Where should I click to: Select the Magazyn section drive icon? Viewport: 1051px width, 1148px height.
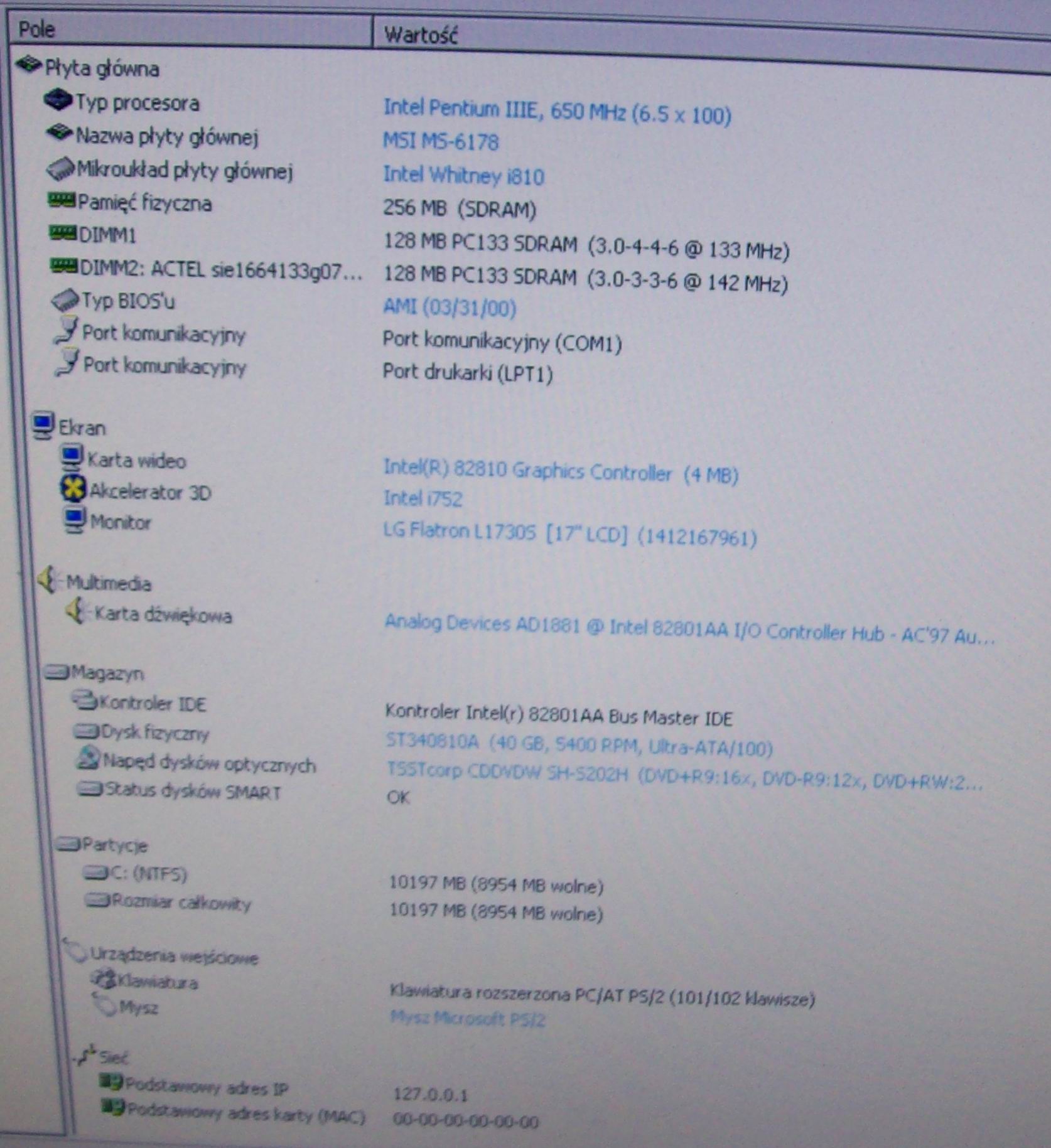[57, 673]
